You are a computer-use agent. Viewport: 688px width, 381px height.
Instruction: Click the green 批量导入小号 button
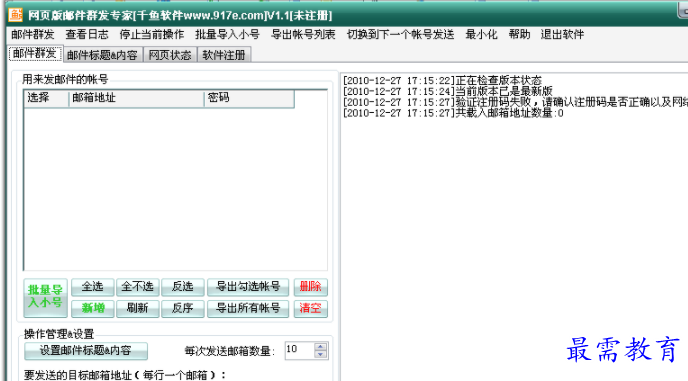pos(45,297)
